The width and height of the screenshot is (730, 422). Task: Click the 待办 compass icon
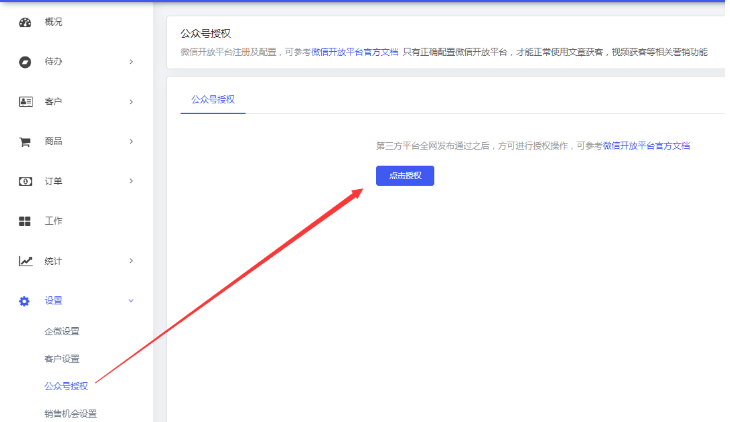click(25, 62)
